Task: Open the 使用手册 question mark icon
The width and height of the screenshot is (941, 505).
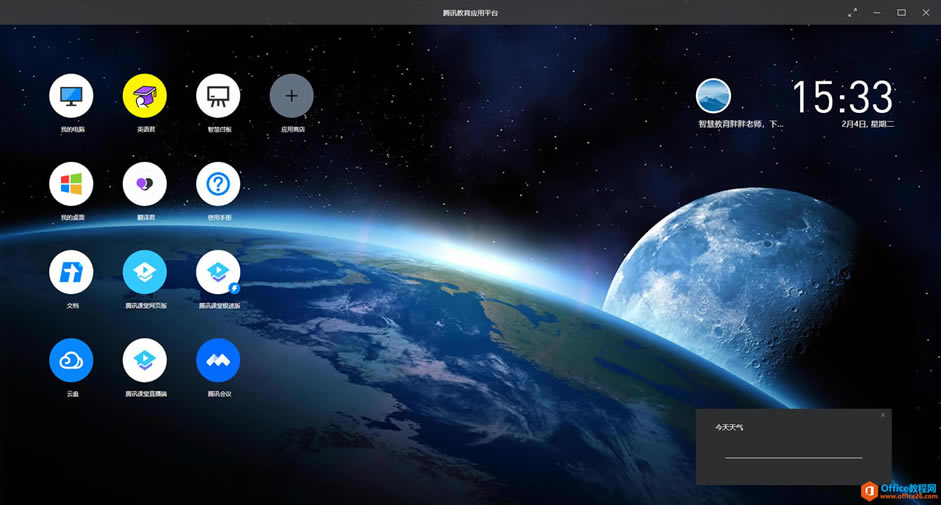Action: [218, 184]
